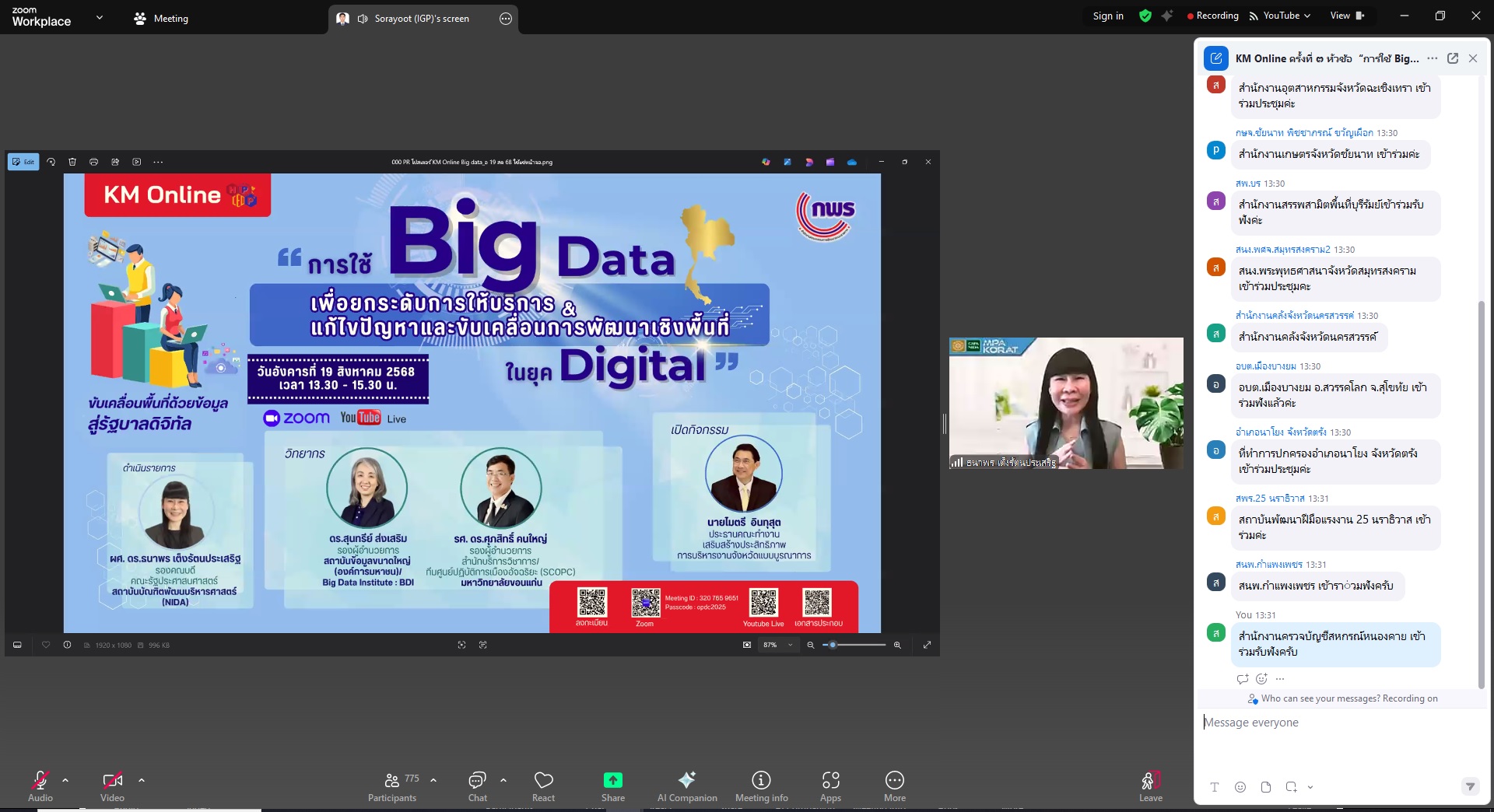Image resolution: width=1494 pixels, height=812 pixels.
Task: Click the Recording indicator
Action: (1212, 16)
